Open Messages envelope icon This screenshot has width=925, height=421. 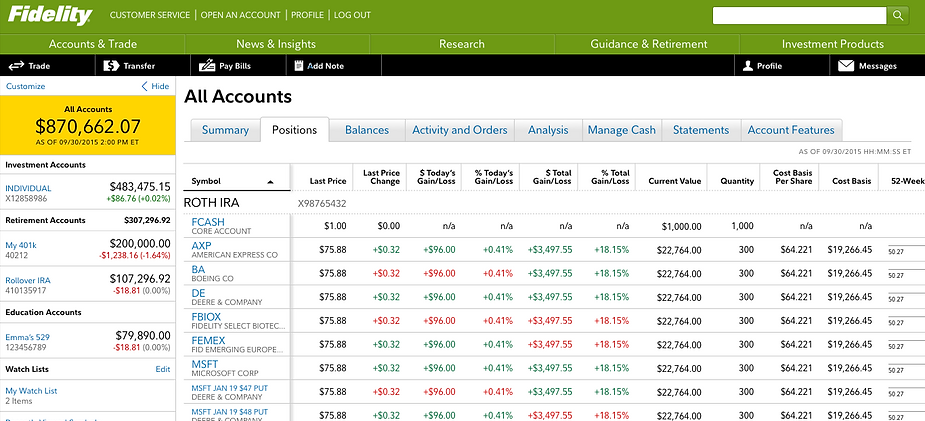(x=846, y=66)
